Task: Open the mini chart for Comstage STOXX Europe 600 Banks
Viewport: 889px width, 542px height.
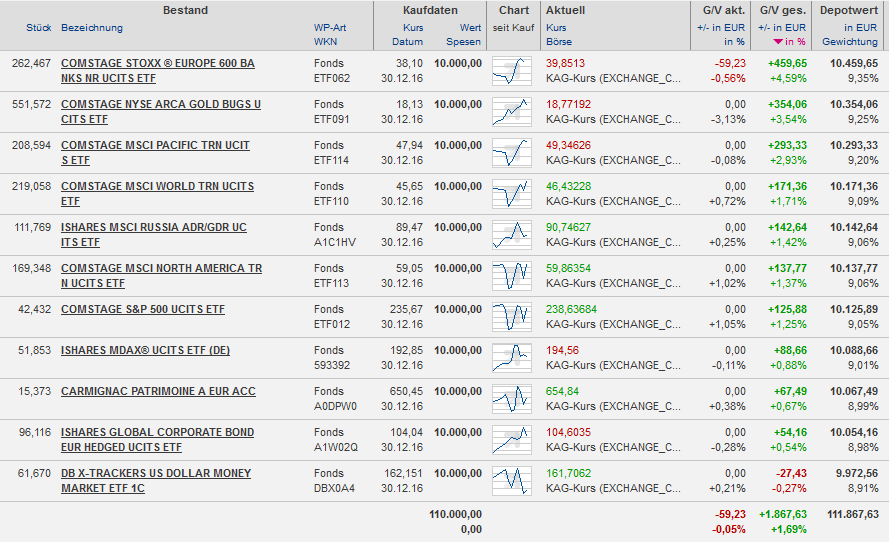Action: (512, 71)
